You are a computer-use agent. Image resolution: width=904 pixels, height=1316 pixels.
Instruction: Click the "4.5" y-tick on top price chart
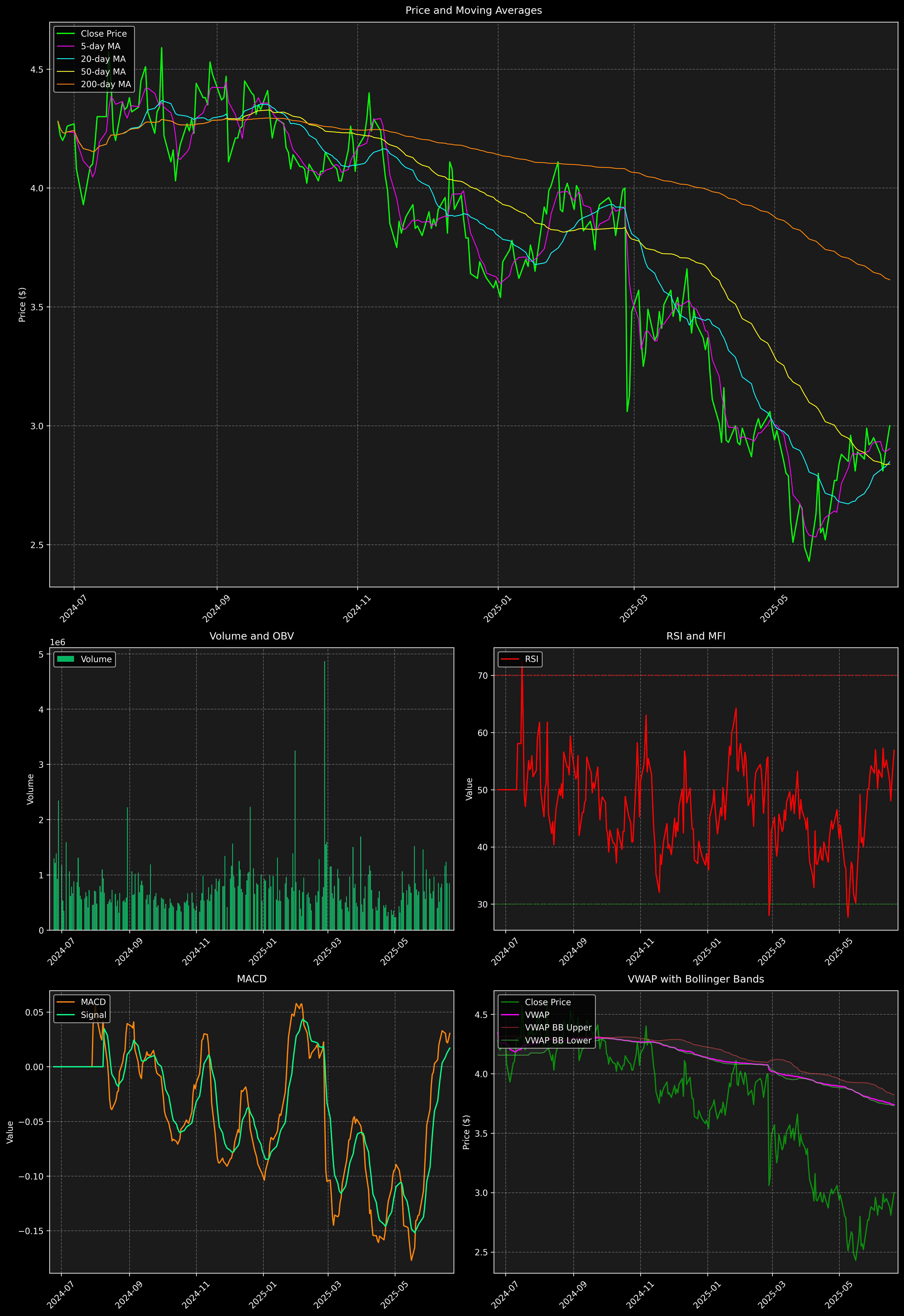[37, 70]
